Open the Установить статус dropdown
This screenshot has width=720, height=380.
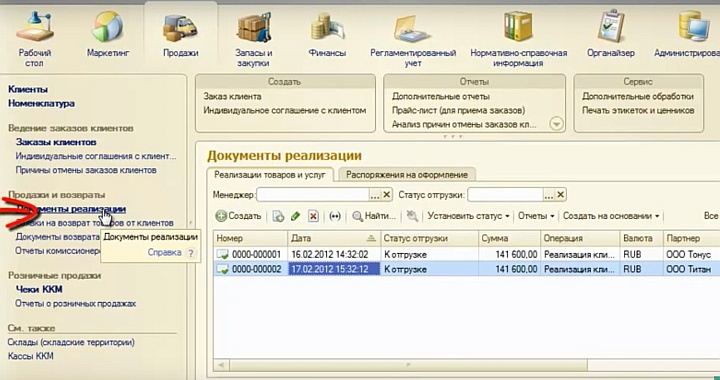tap(468, 216)
